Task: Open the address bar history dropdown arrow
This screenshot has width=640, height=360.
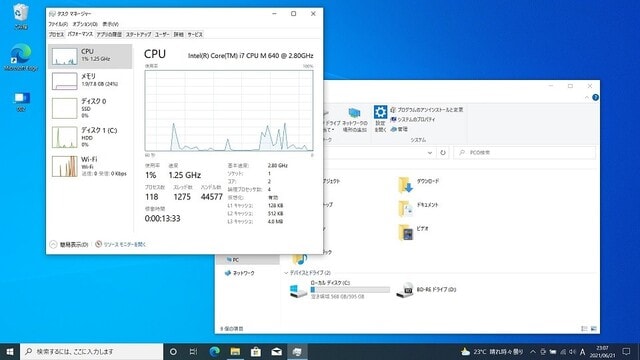Action: (x=430, y=153)
